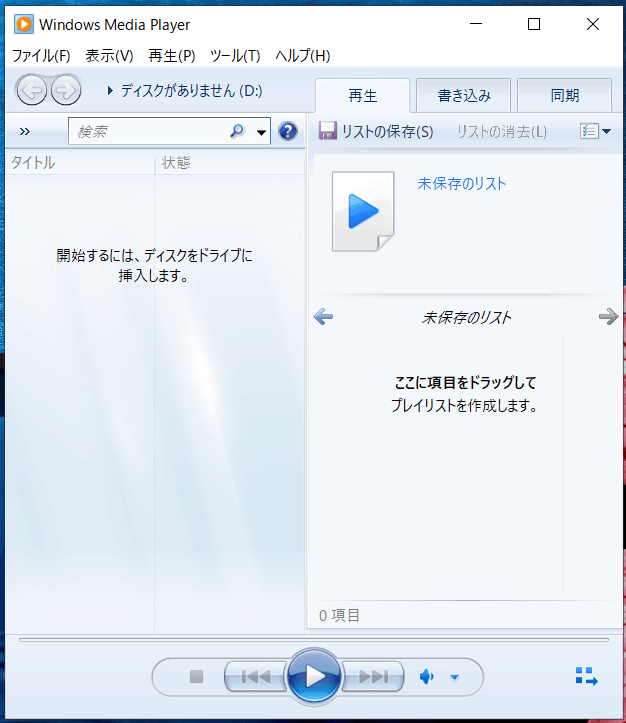Click the gray right arrow above playlist

pos(608,317)
